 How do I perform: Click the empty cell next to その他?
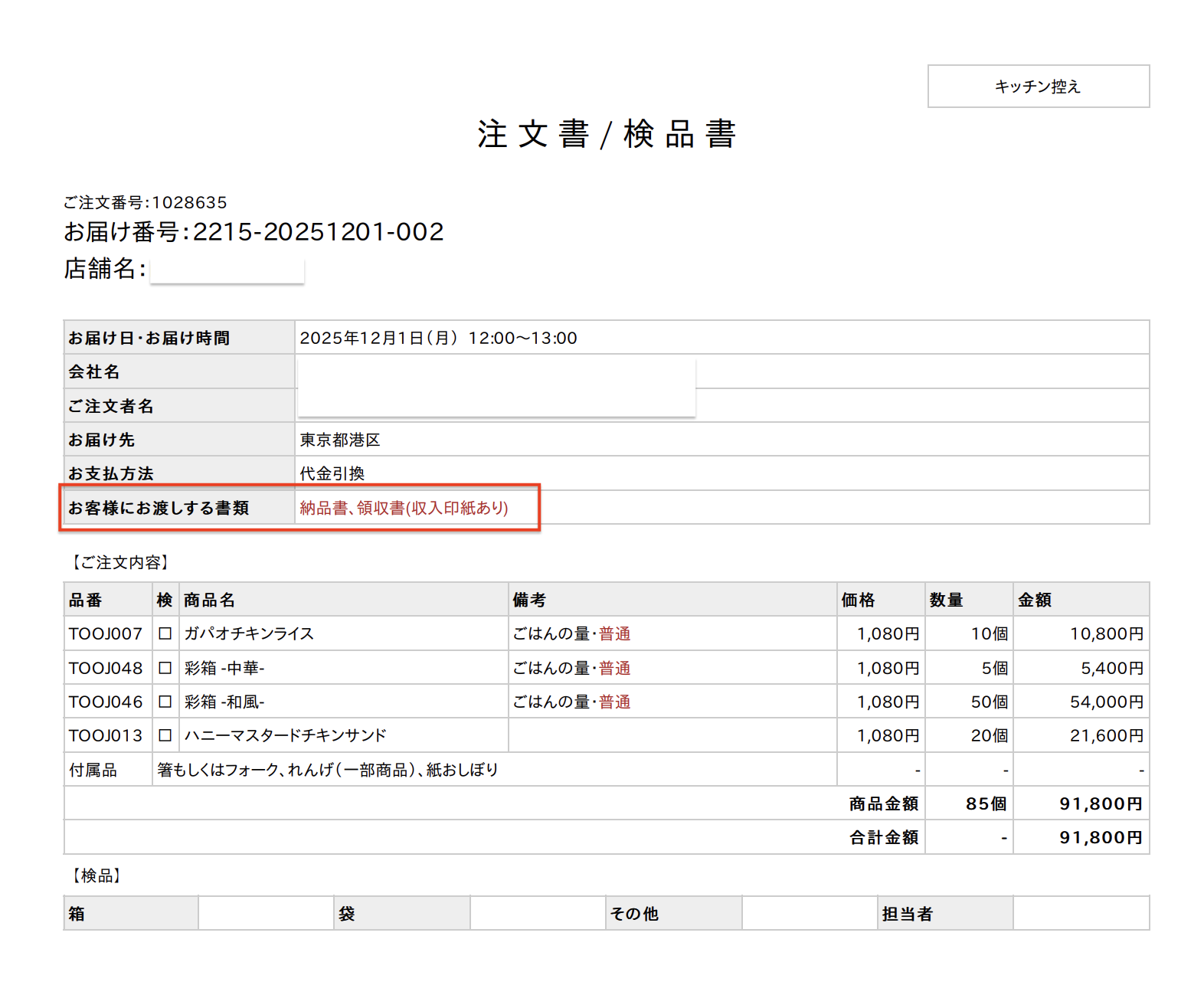coord(810,913)
